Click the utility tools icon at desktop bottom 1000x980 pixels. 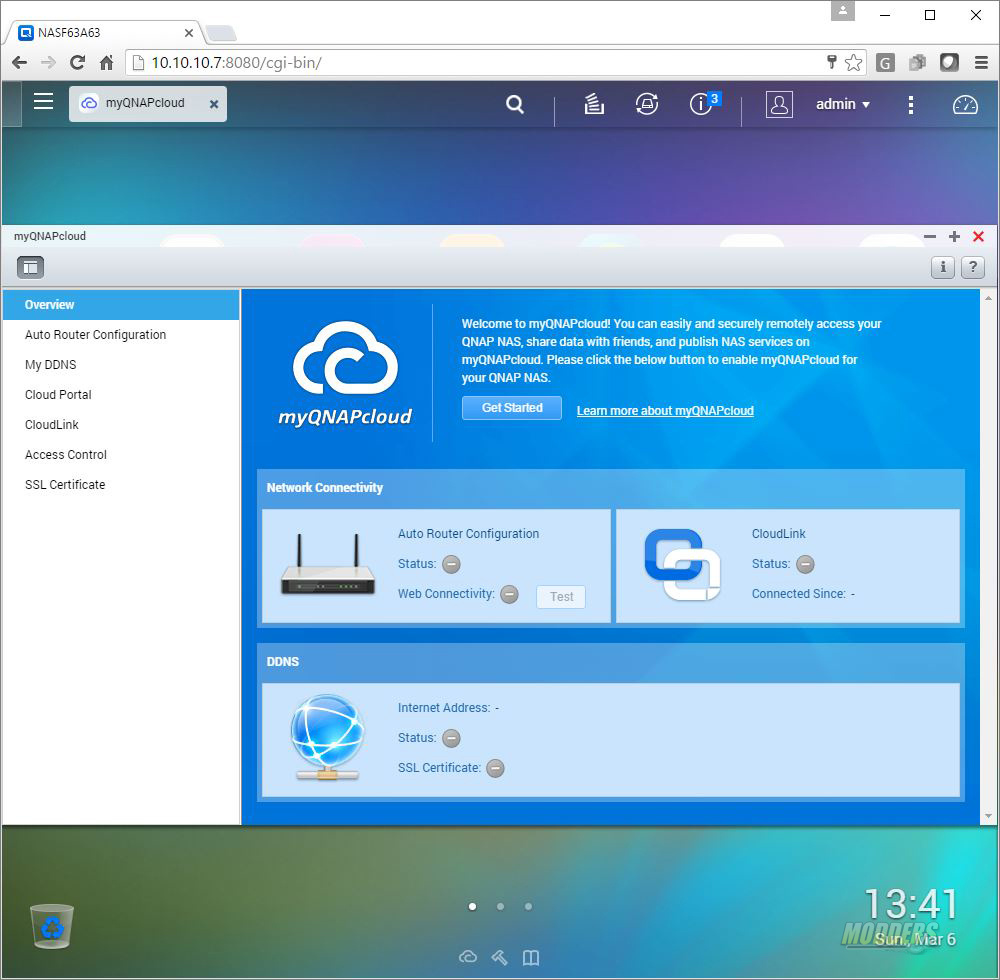point(499,957)
